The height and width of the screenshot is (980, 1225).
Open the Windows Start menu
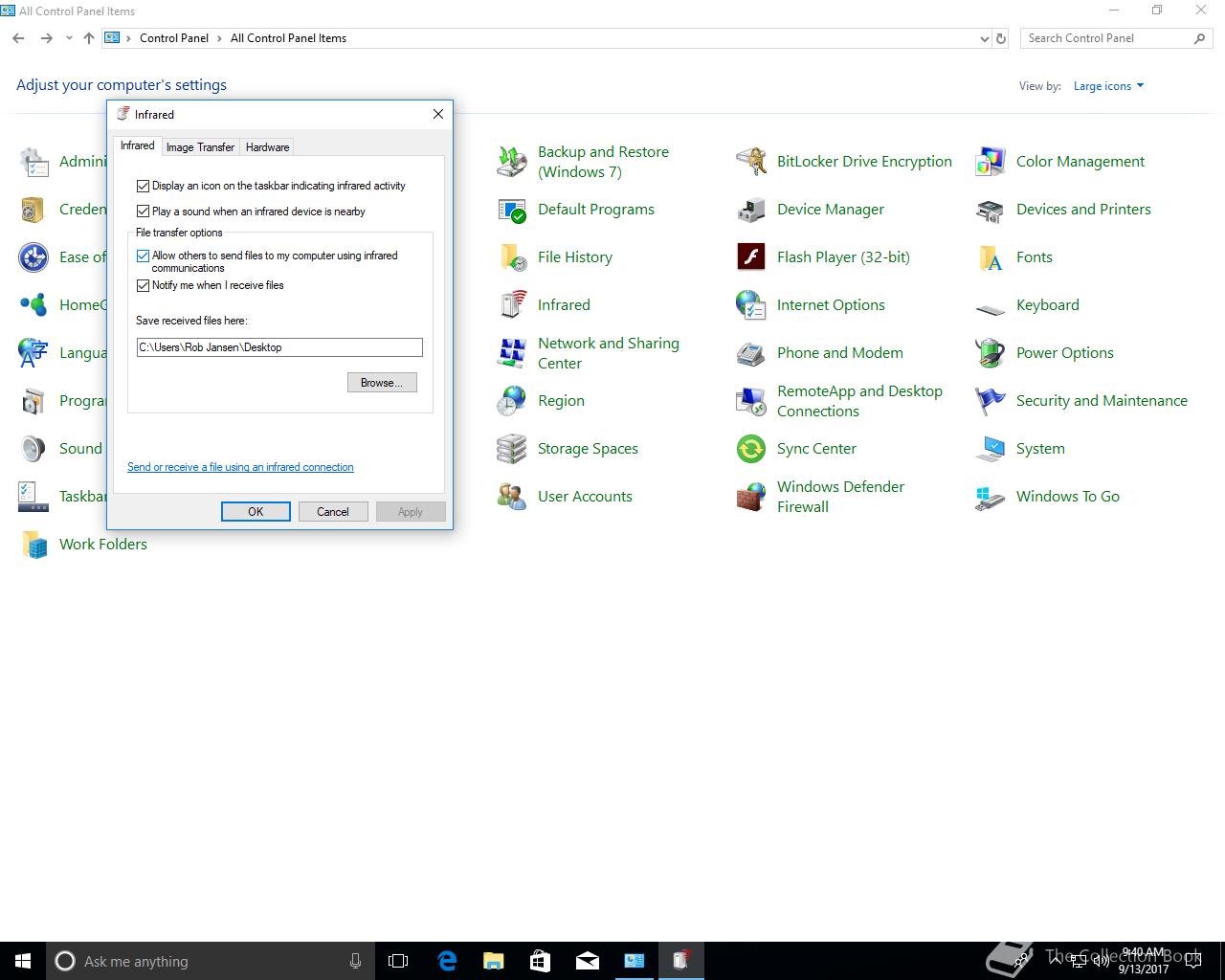click(23, 961)
